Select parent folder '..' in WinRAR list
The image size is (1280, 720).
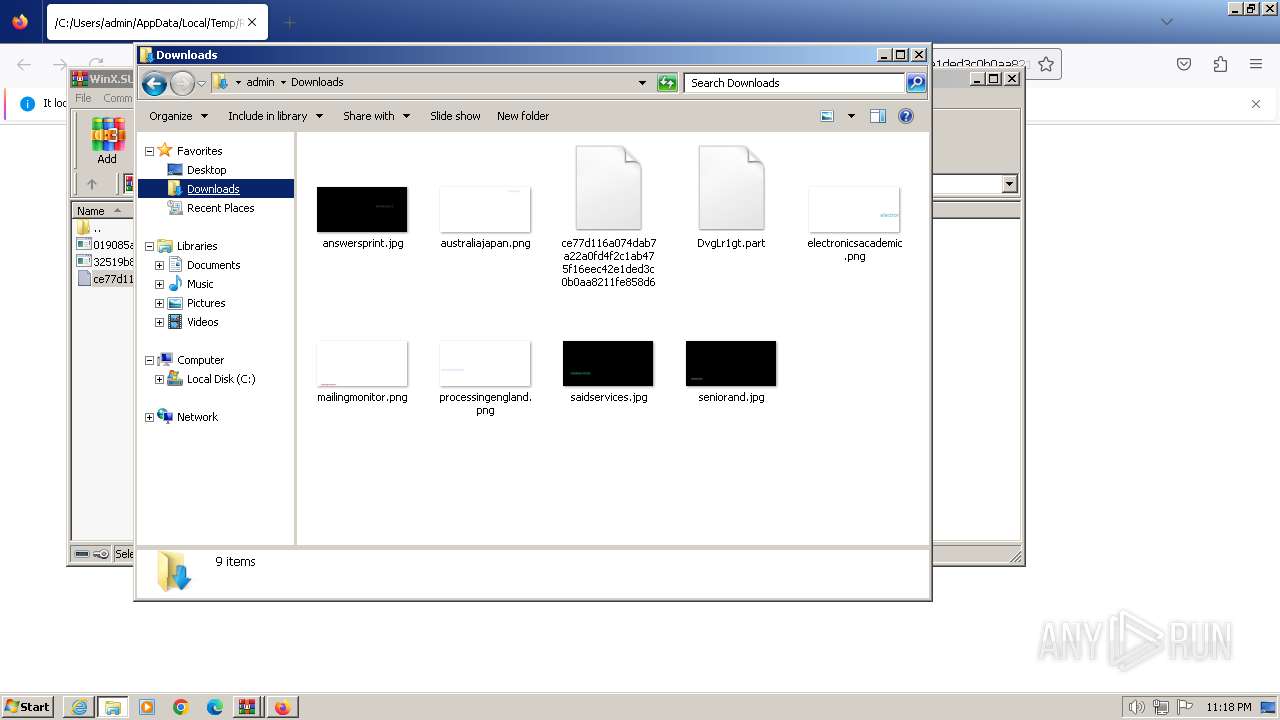point(90,228)
